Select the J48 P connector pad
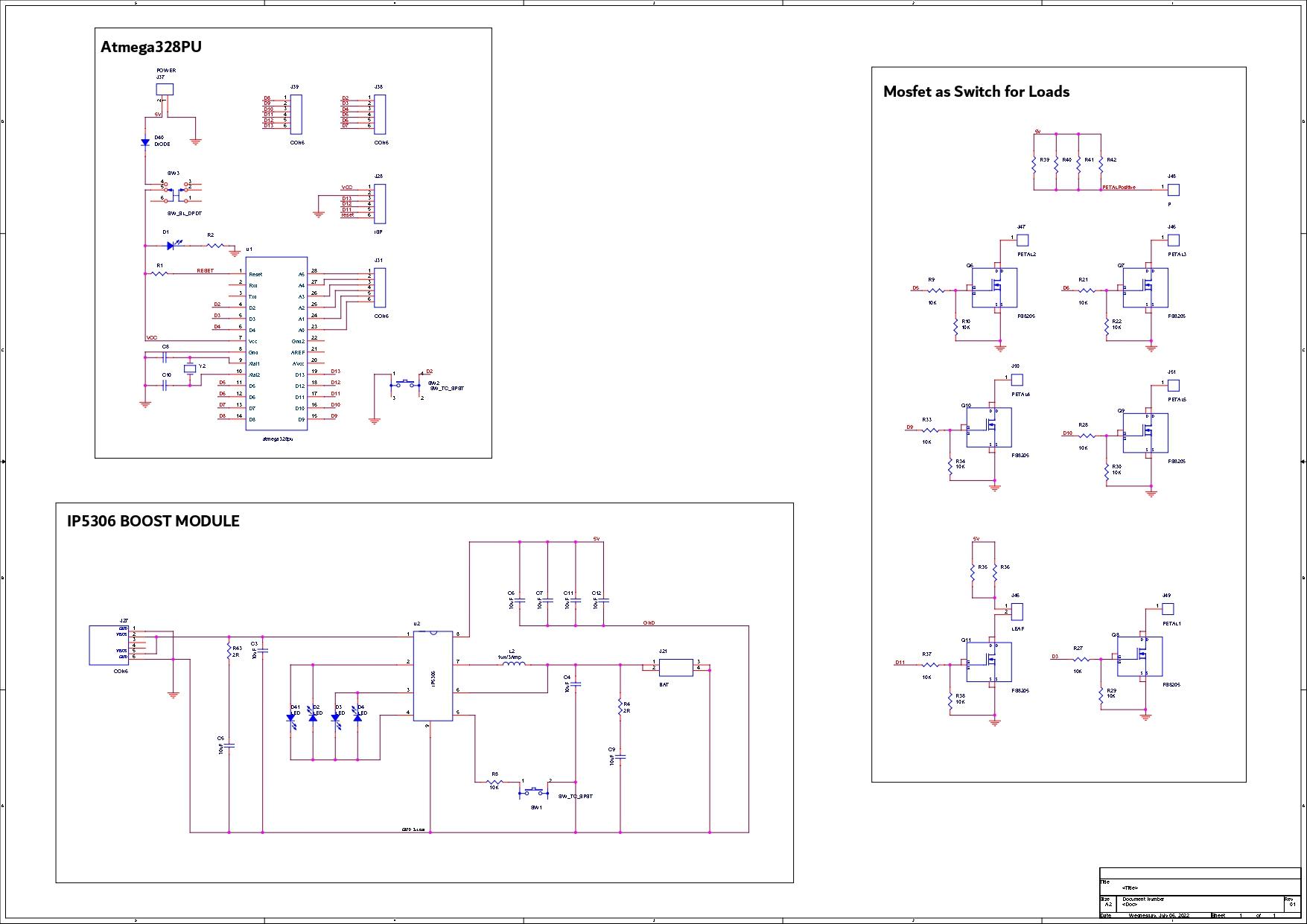The image size is (1307, 924). [x=1174, y=190]
